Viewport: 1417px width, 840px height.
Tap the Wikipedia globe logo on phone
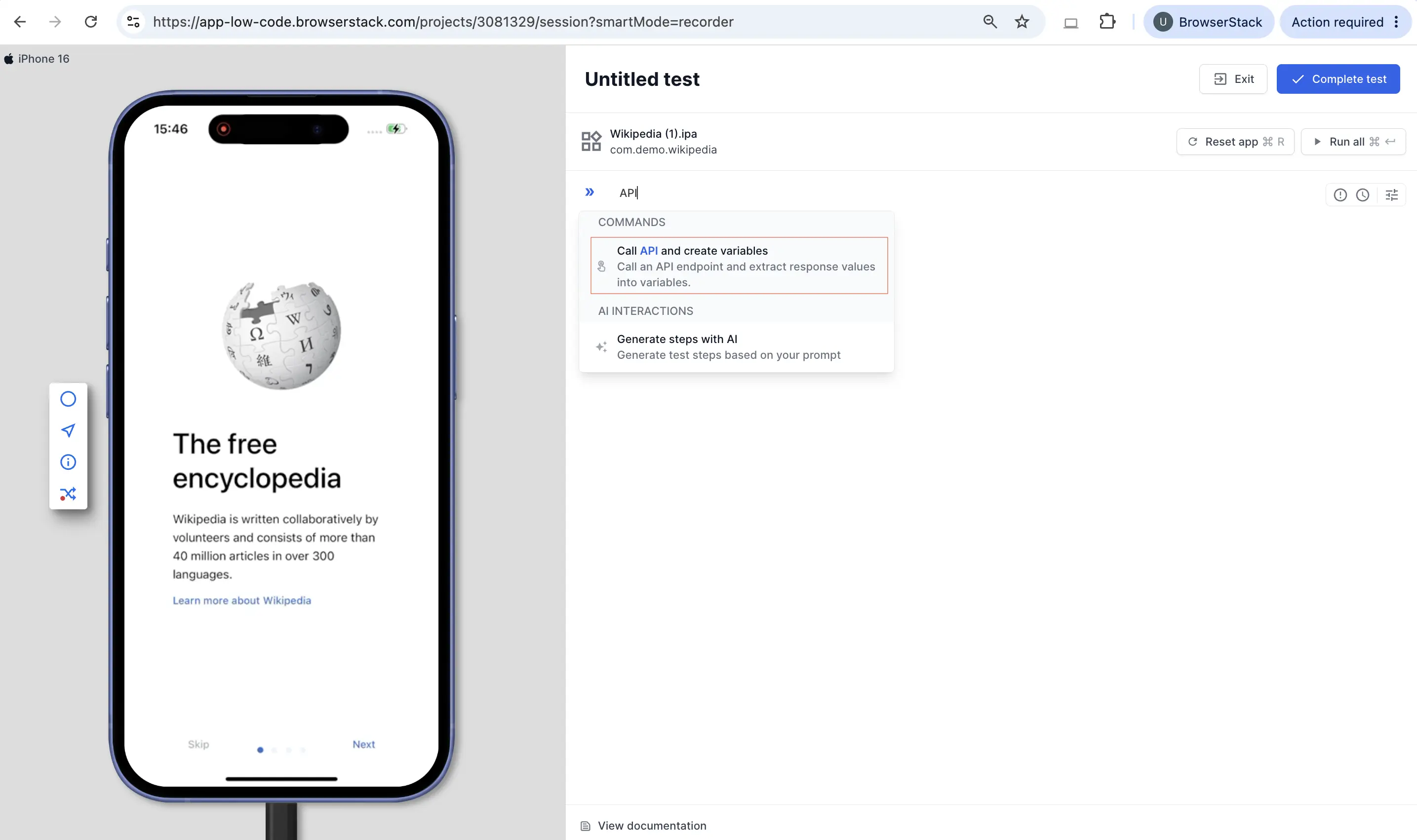(281, 335)
